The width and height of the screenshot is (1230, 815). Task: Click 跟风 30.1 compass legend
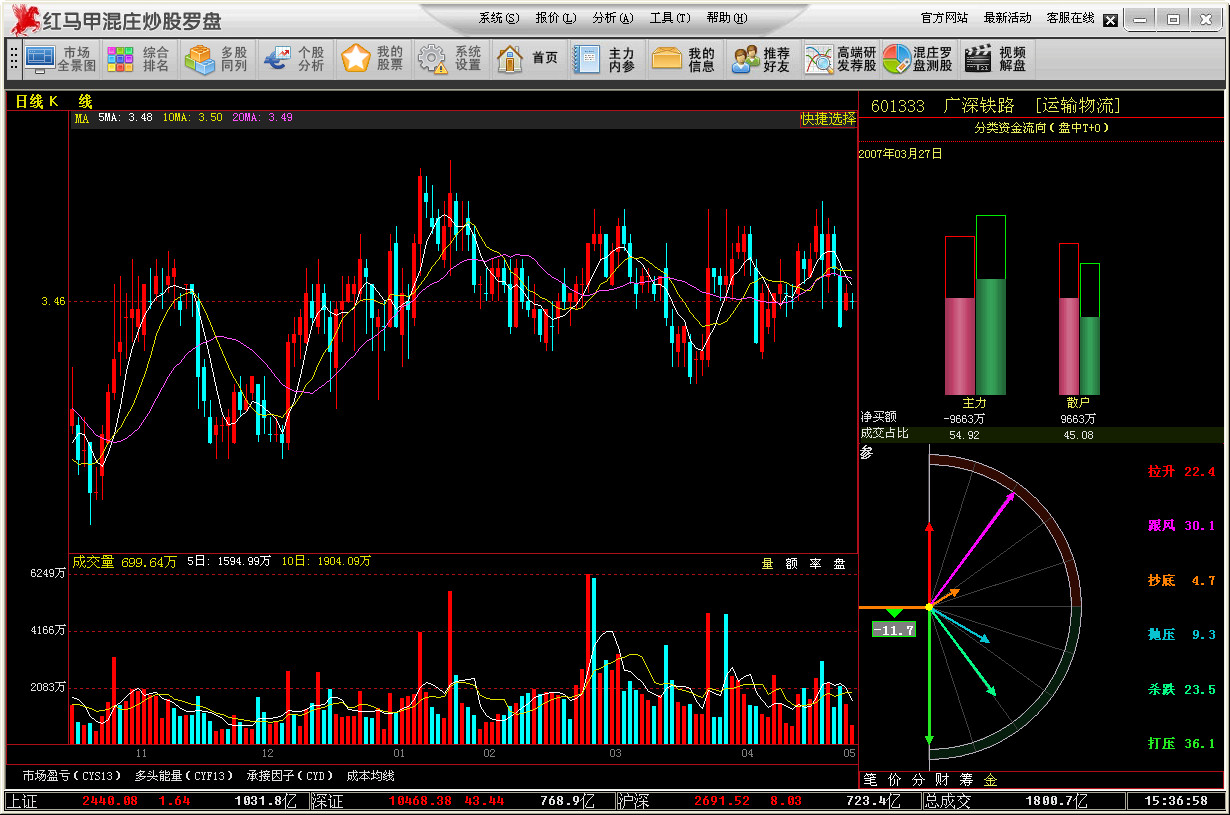click(1181, 525)
